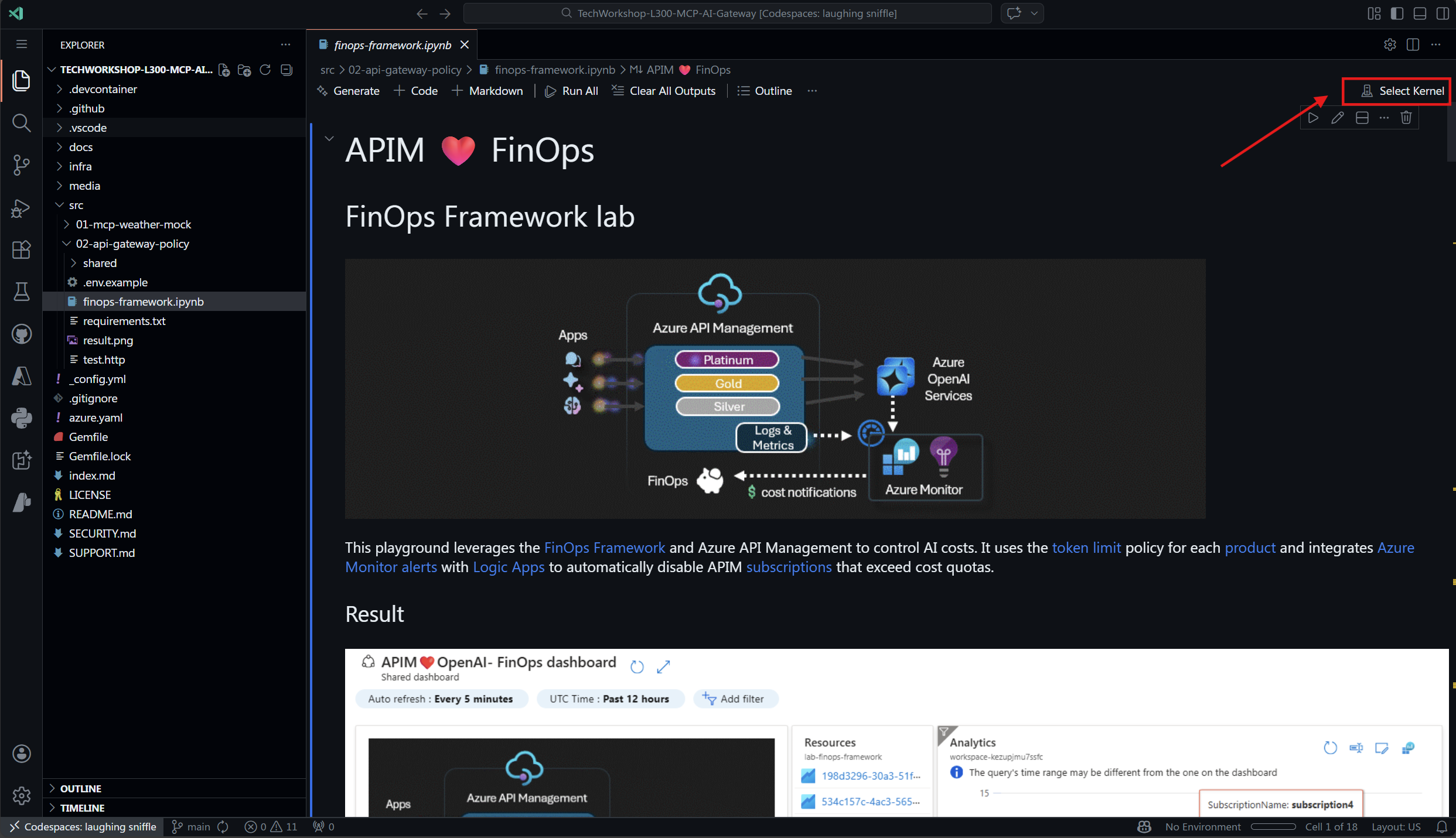This screenshot has width=1456, height=838.
Task: Open the token limit link
Action: 1086,548
